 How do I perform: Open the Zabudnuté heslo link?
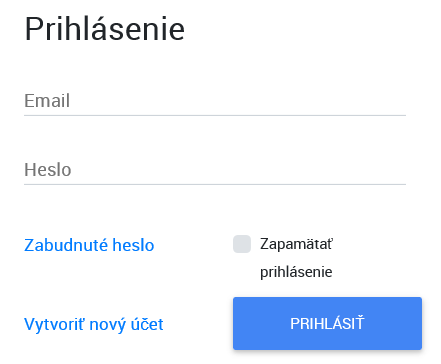(89, 245)
